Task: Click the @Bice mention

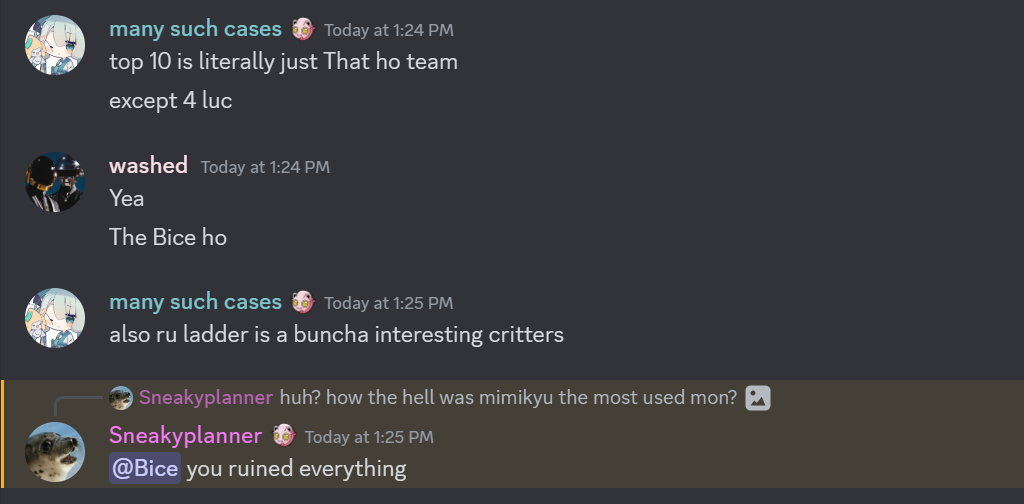Action: [145, 468]
